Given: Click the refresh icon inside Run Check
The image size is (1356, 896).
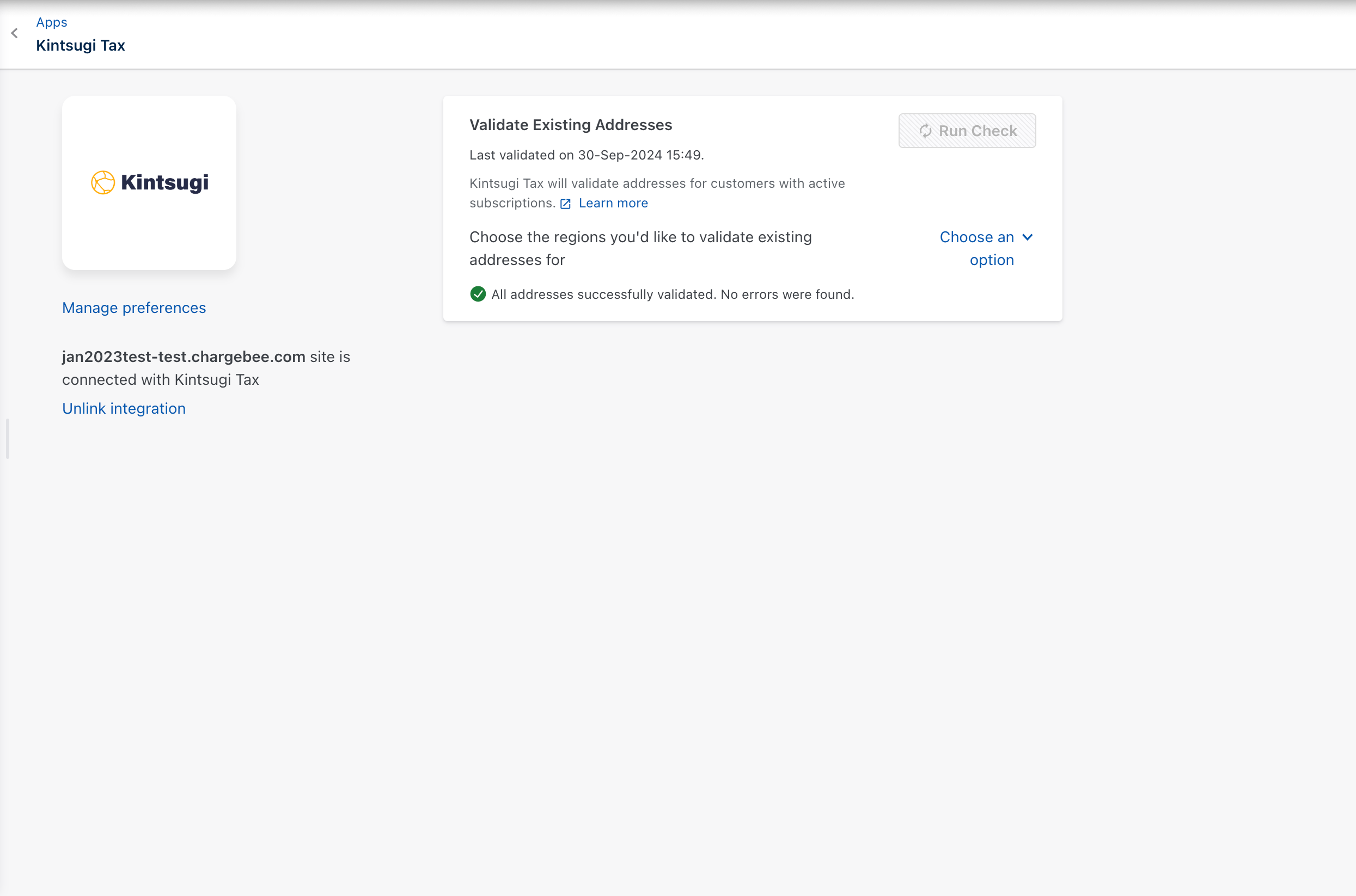Looking at the screenshot, I should (x=926, y=131).
